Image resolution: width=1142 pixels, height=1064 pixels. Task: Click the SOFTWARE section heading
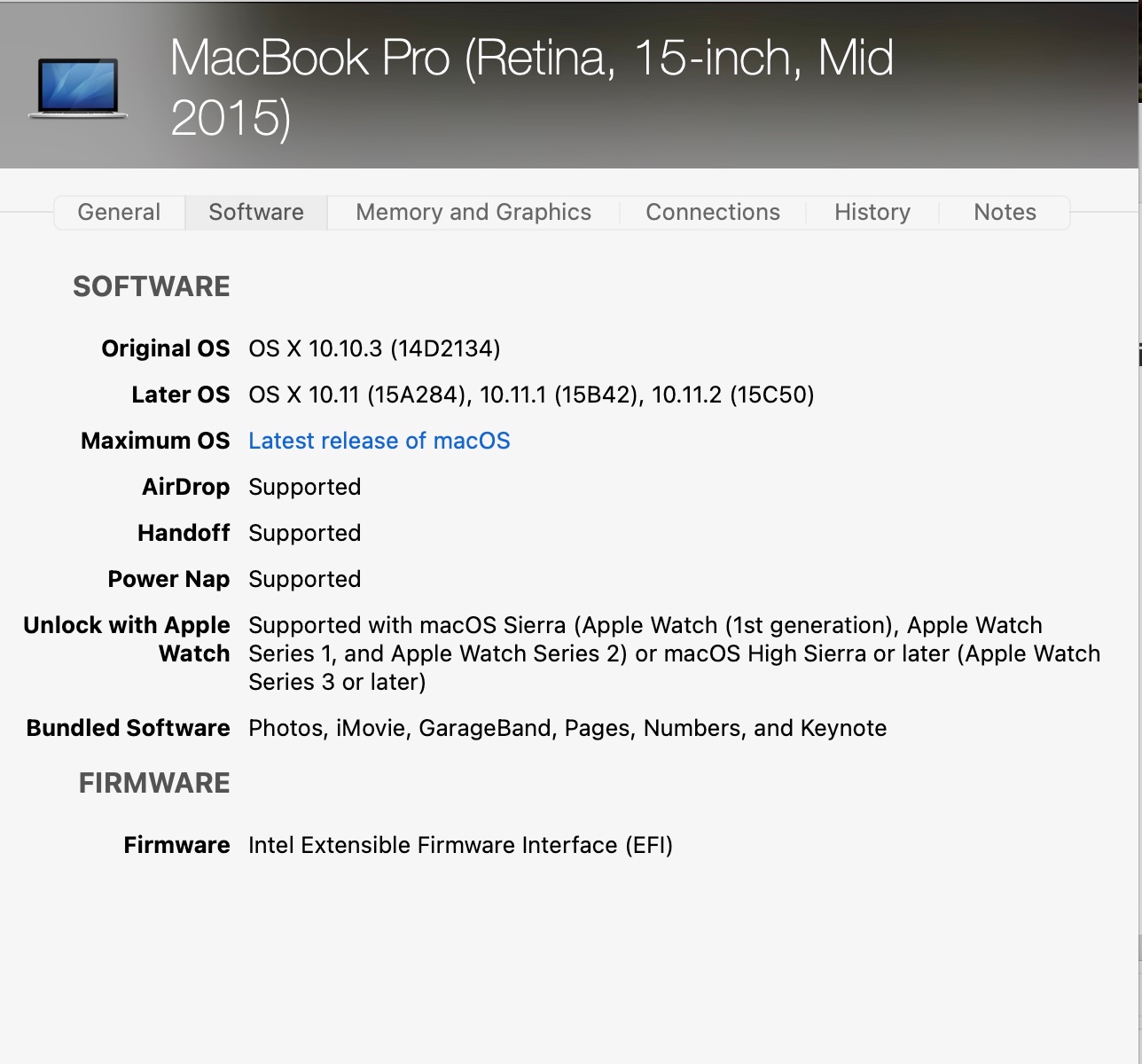pos(152,286)
